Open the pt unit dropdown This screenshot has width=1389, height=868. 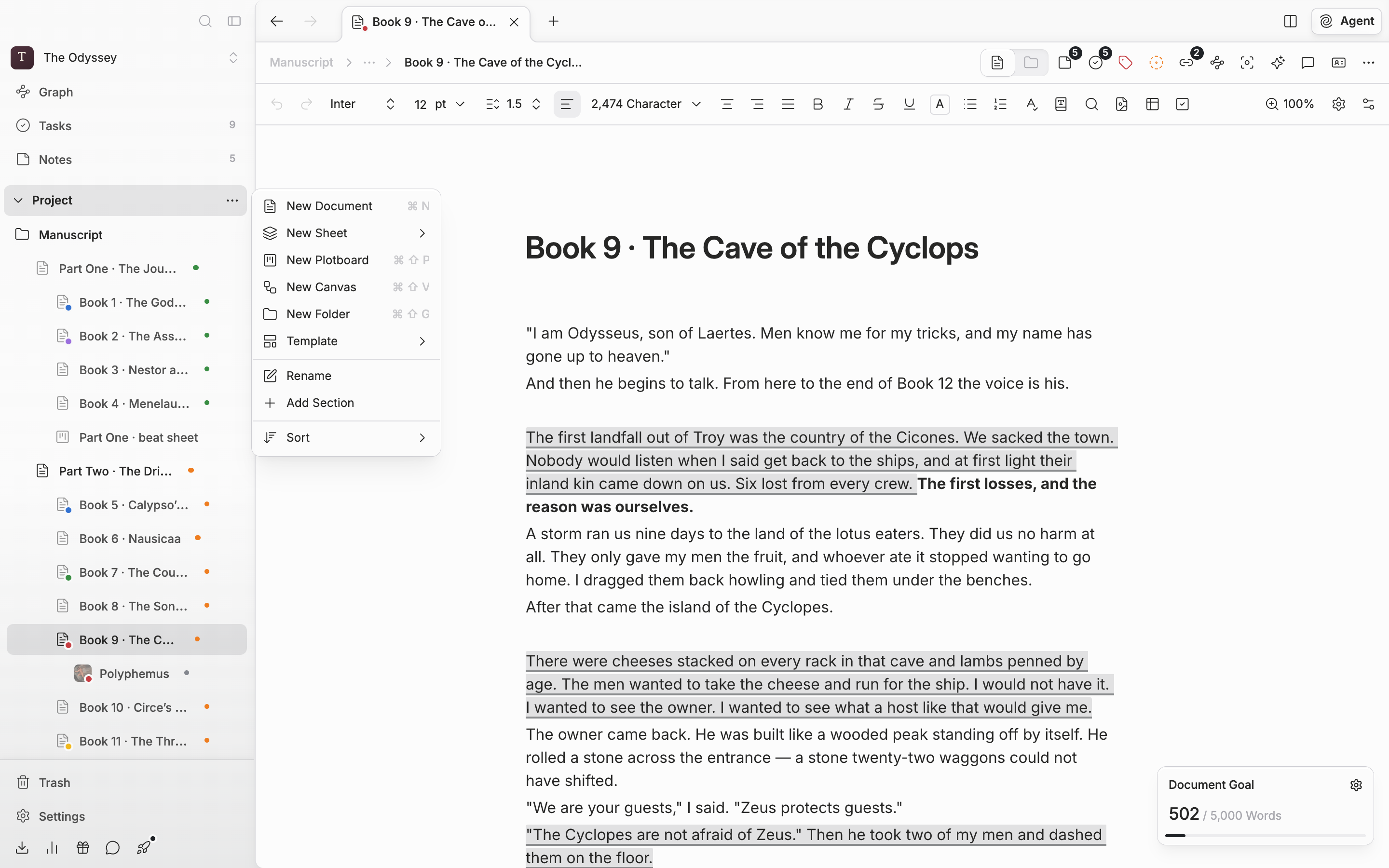(x=450, y=104)
